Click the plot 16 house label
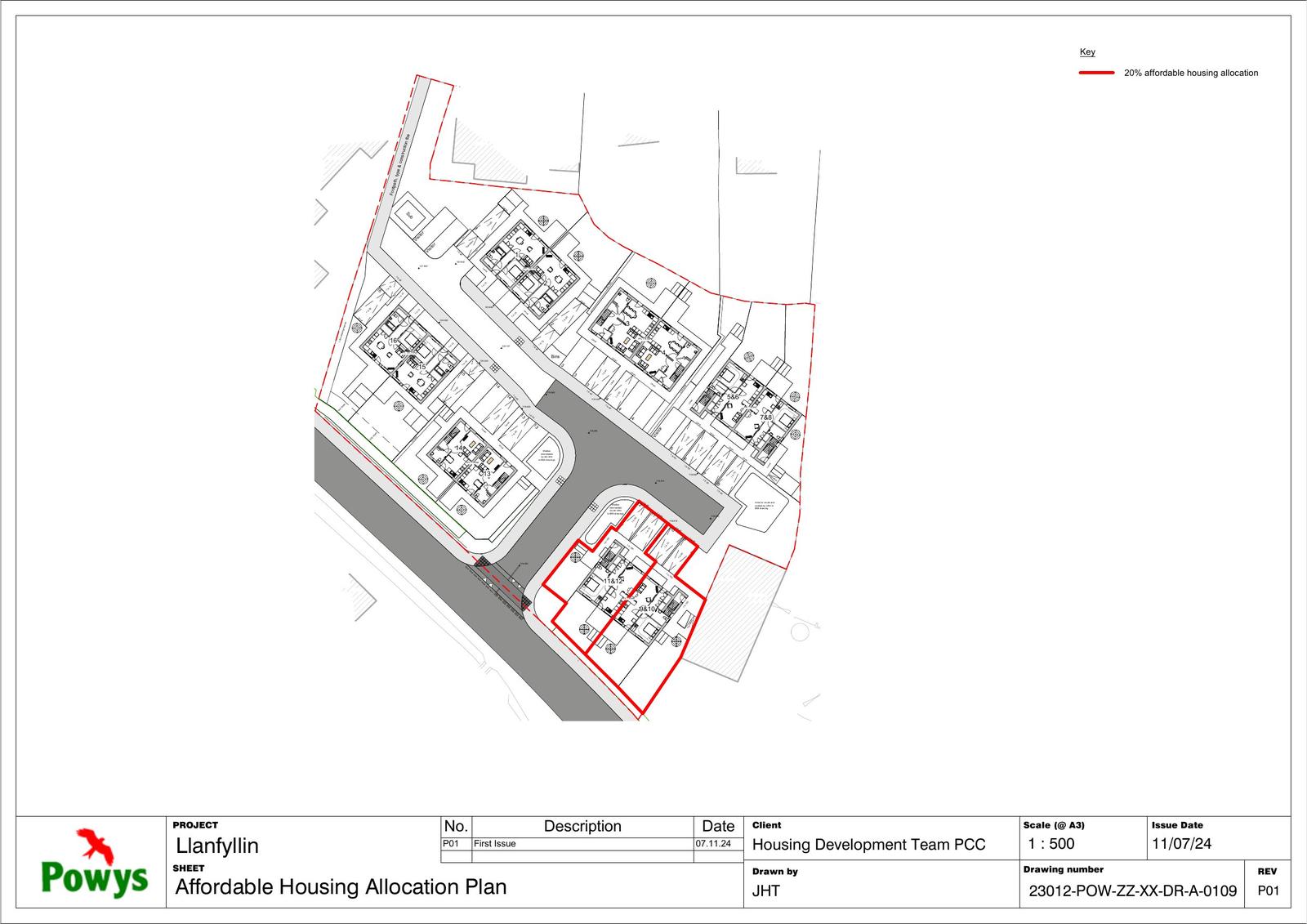The height and width of the screenshot is (924, 1307). (x=393, y=341)
